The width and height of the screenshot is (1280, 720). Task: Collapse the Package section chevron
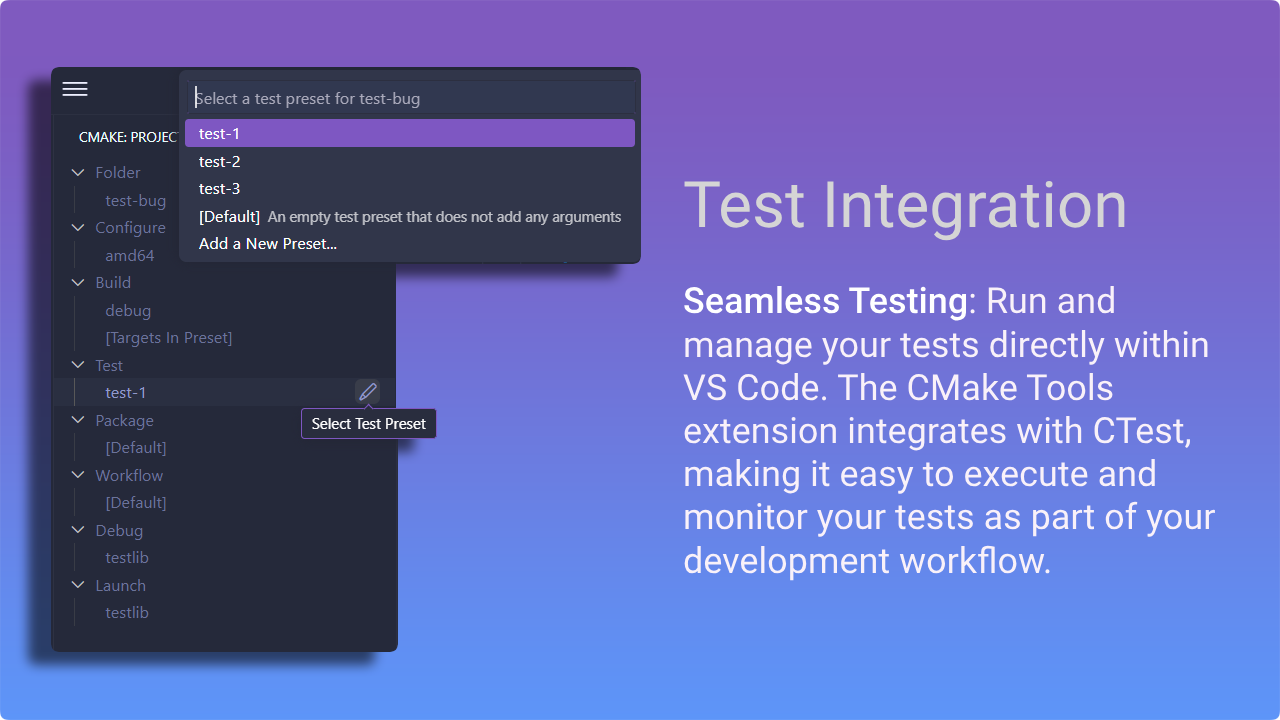tap(79, 421)
